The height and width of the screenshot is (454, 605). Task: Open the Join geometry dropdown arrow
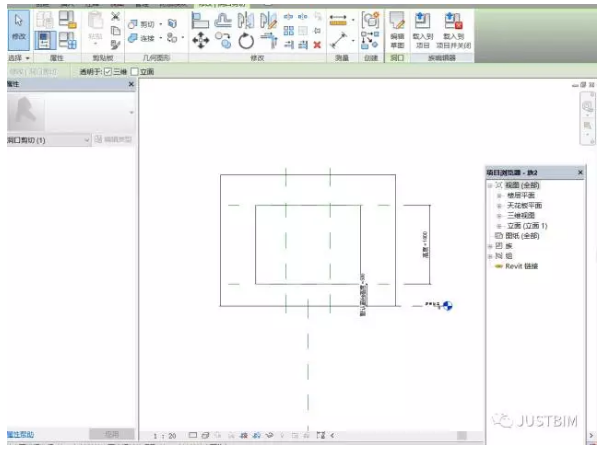(161, 38)
